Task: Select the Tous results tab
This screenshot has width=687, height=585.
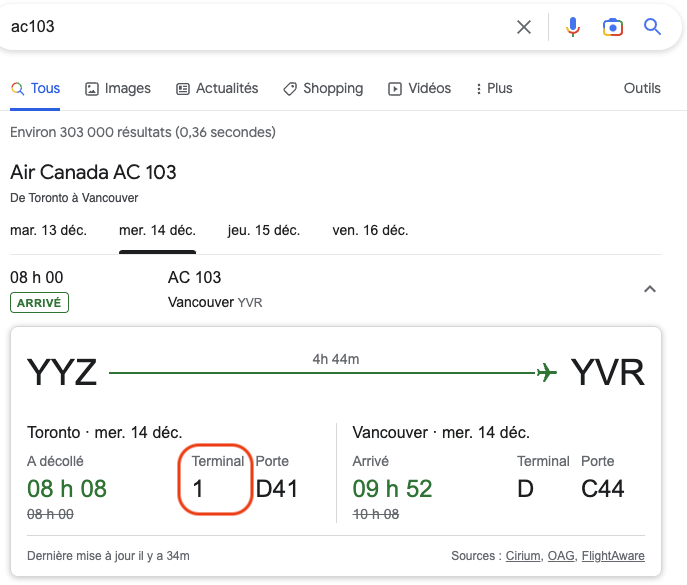Action: click(36, 88)
